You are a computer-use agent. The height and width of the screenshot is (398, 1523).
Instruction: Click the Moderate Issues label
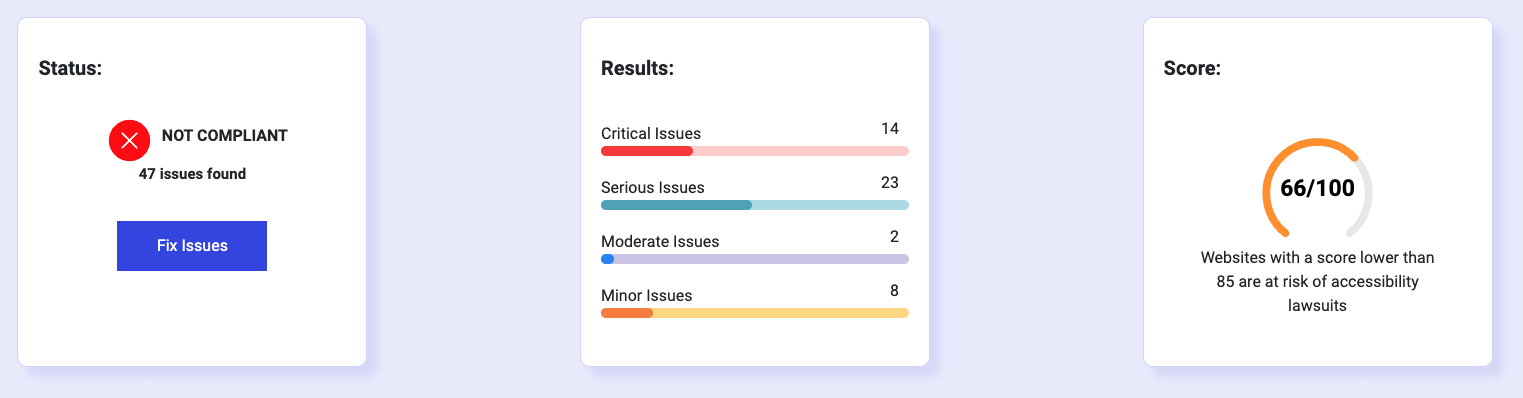click(x=660, y=242)
